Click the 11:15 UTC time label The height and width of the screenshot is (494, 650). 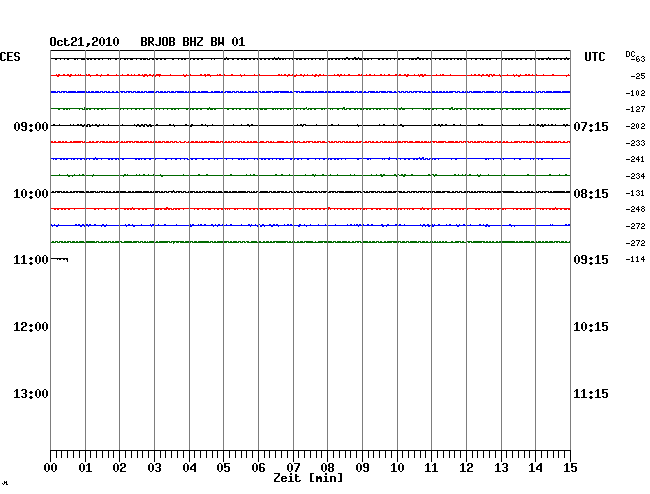(591, 394)
